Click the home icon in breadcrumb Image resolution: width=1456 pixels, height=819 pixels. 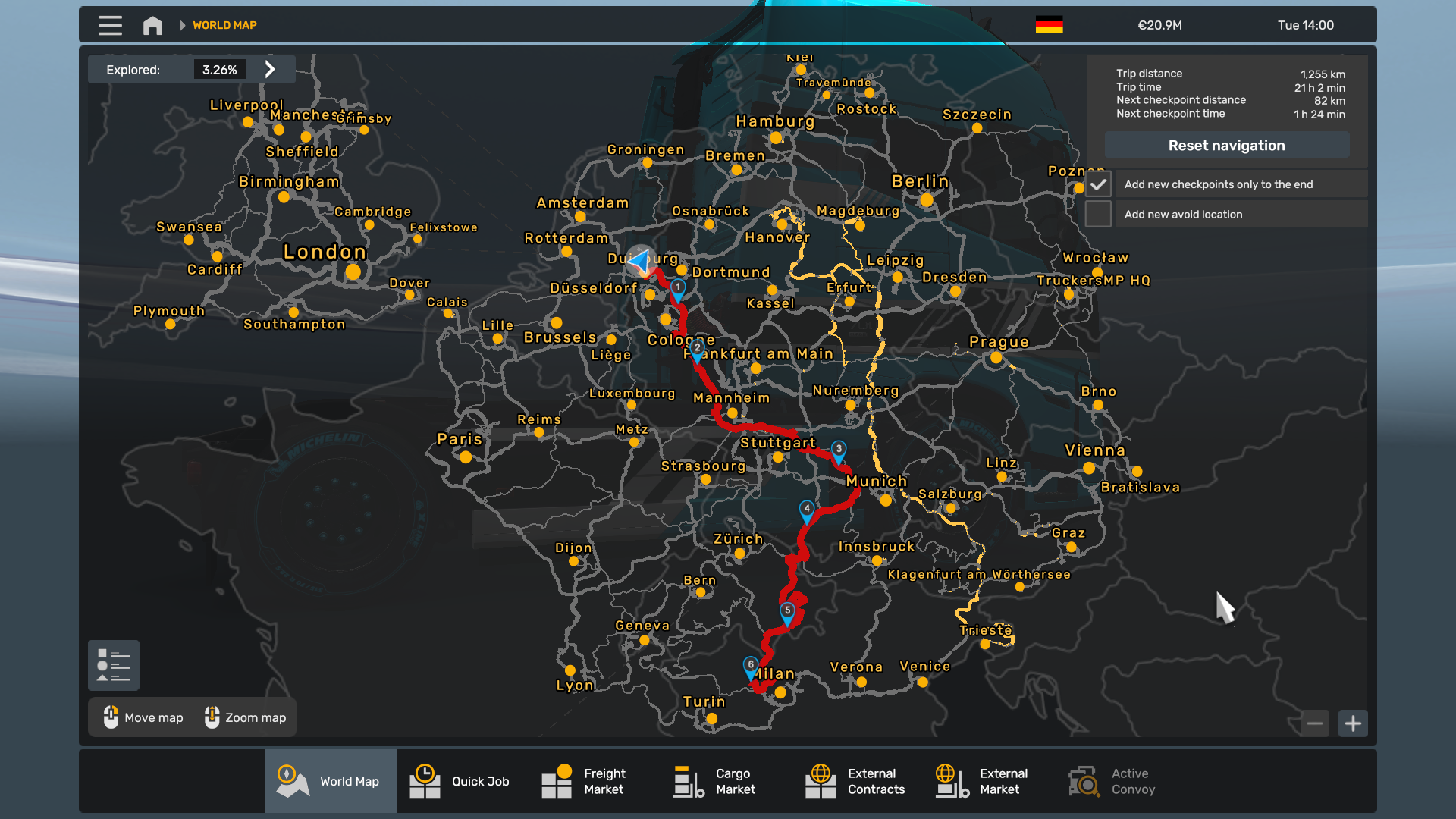[152, 26]
